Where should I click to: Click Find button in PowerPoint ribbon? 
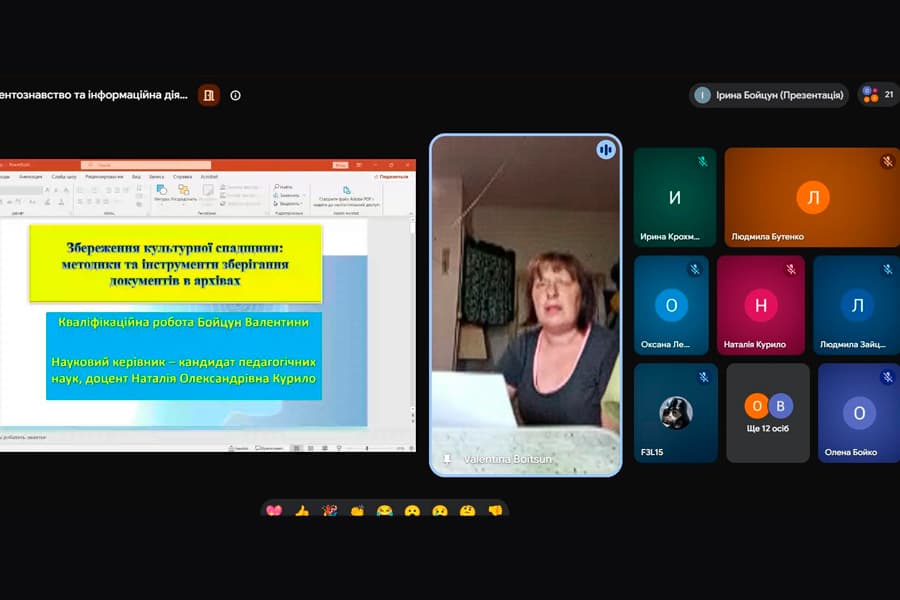click(x=284, y=187)
